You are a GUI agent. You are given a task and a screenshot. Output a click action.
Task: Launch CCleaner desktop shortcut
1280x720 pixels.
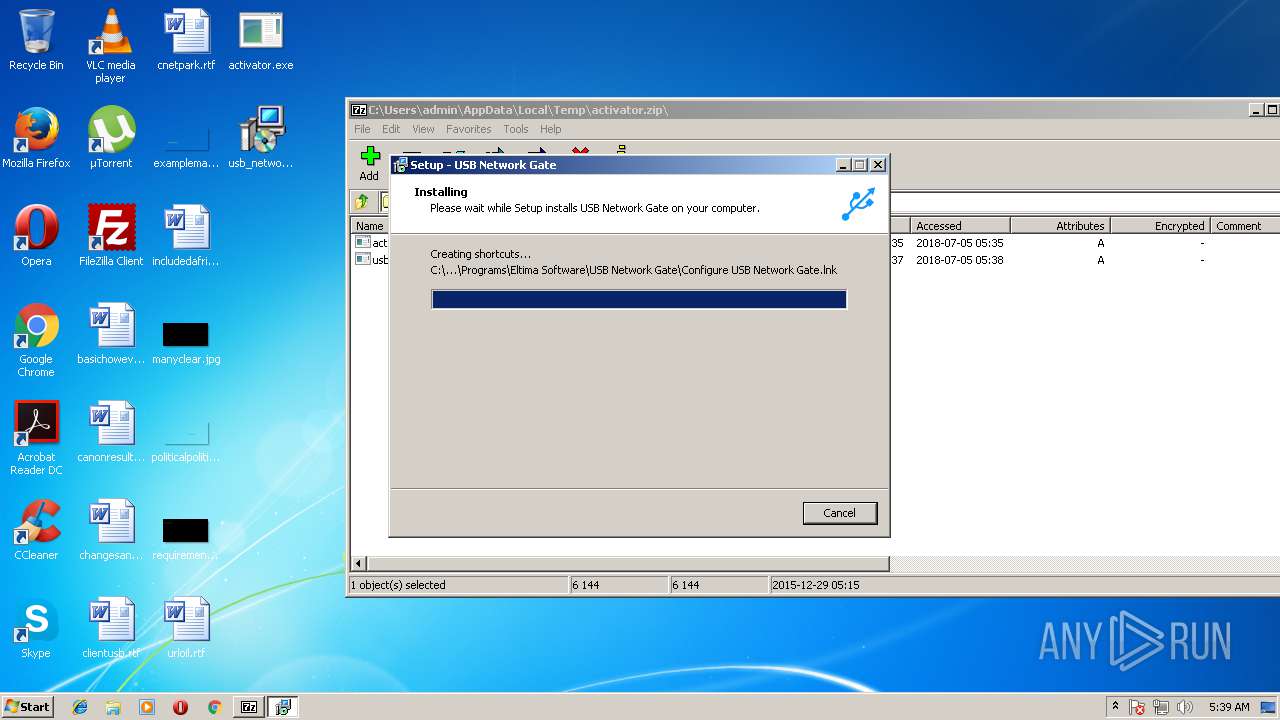tap(36, 531)
